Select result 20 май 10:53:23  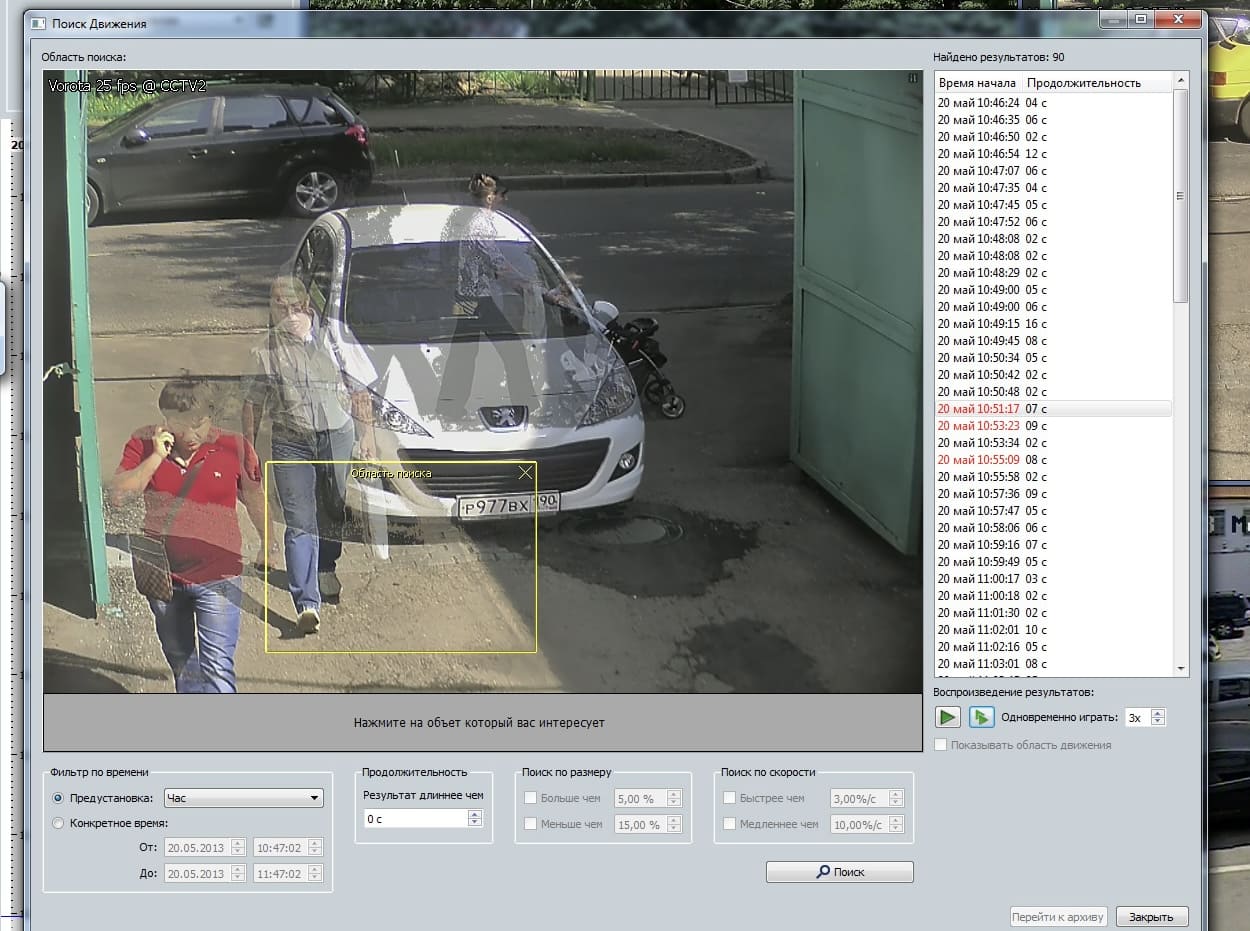click(1053, 426)
